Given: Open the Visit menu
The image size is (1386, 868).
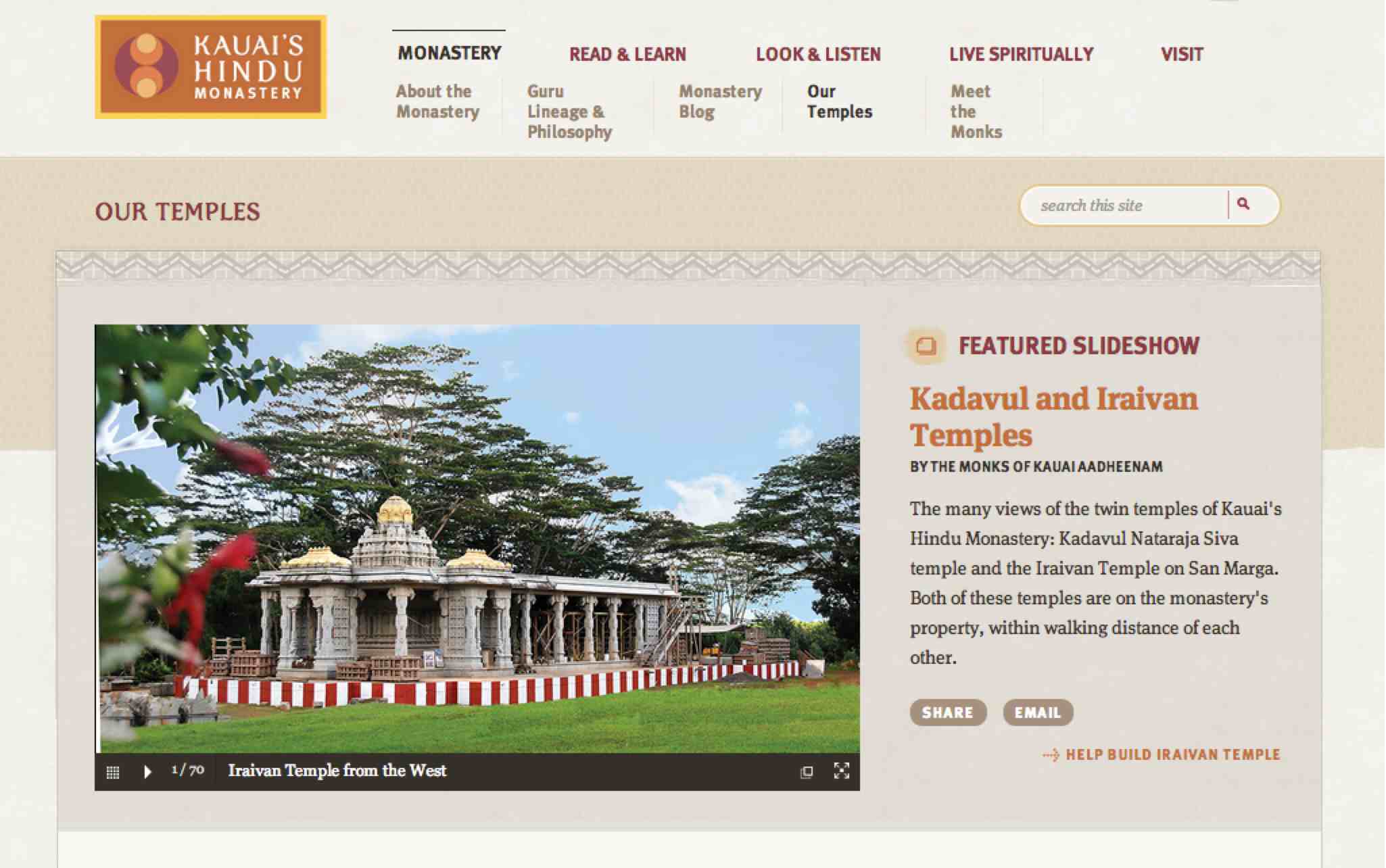Looking at the screenshot, I should tap(1181, 54).
